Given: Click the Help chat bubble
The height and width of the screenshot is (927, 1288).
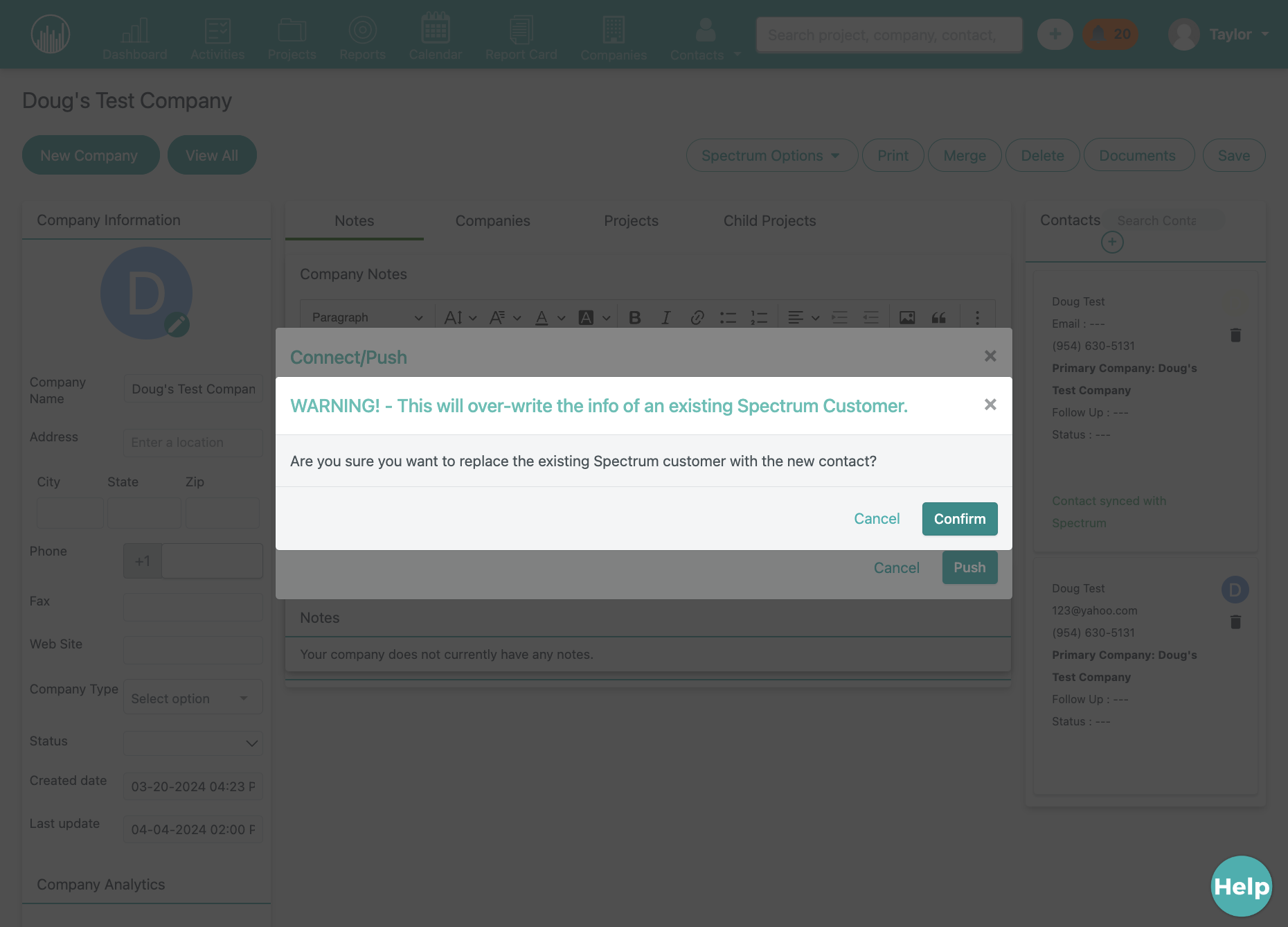Looking at the screenshot, I should click(x=1242, y=886).
